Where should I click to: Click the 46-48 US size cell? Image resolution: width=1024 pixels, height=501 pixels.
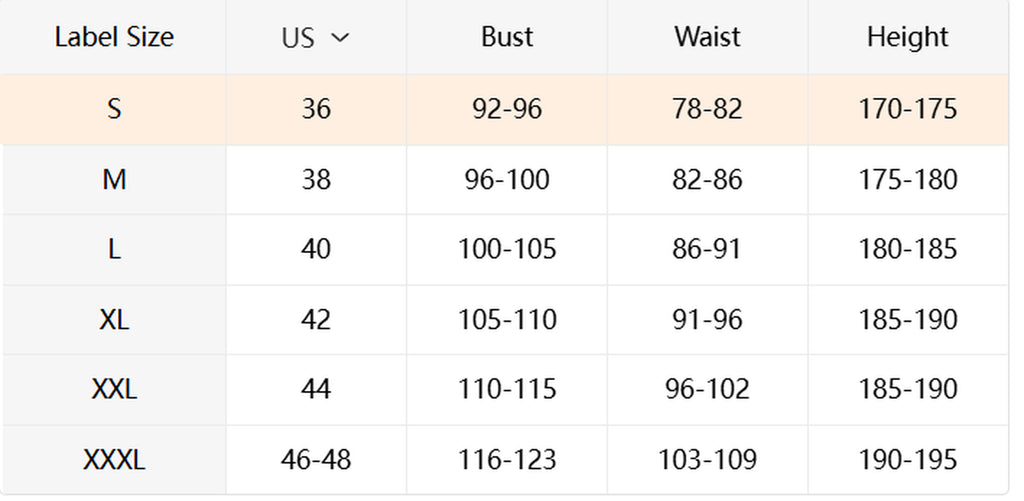tap(316, 460)
